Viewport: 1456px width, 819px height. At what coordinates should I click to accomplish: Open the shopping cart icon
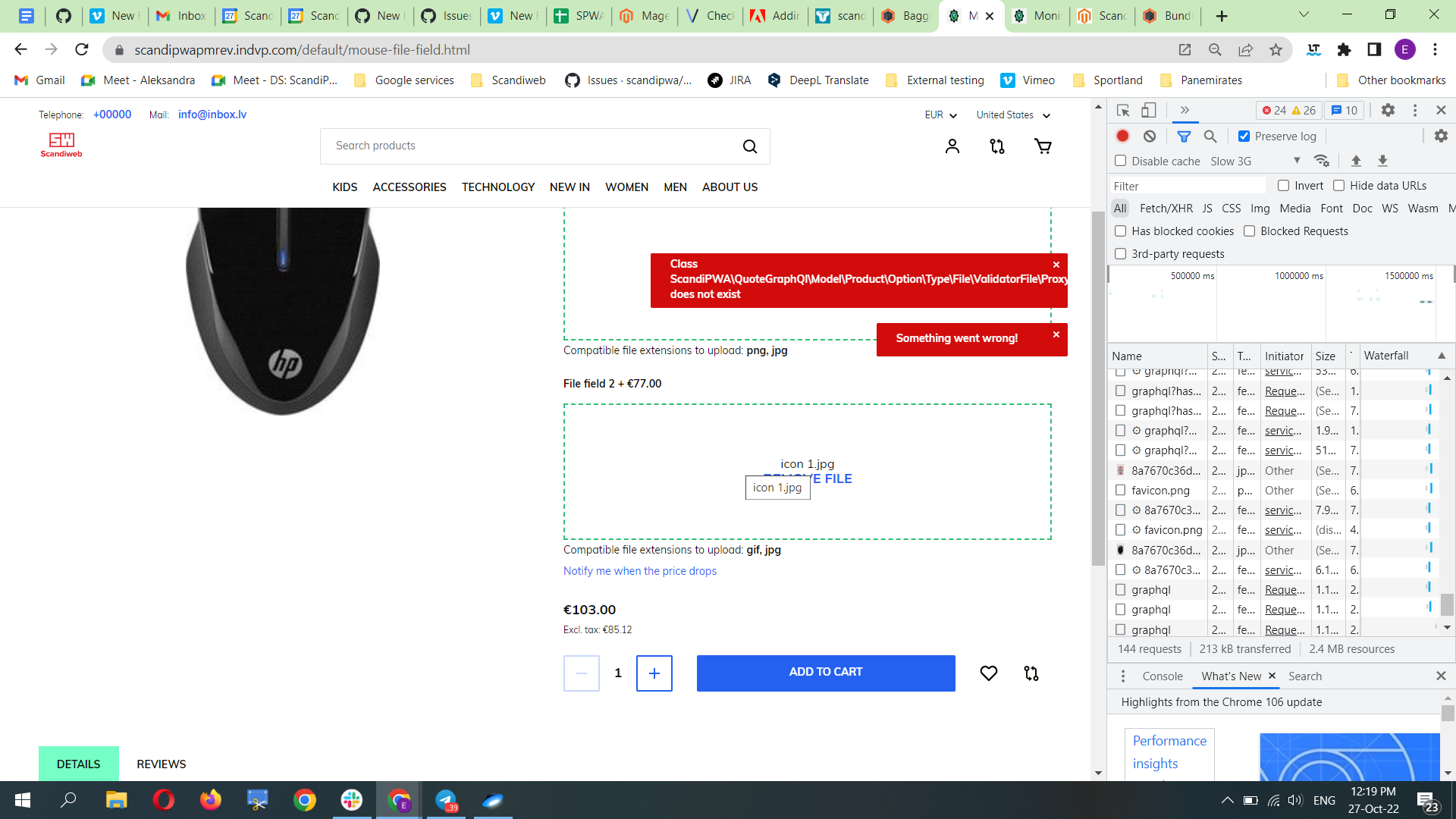(x=1043, y=146)
